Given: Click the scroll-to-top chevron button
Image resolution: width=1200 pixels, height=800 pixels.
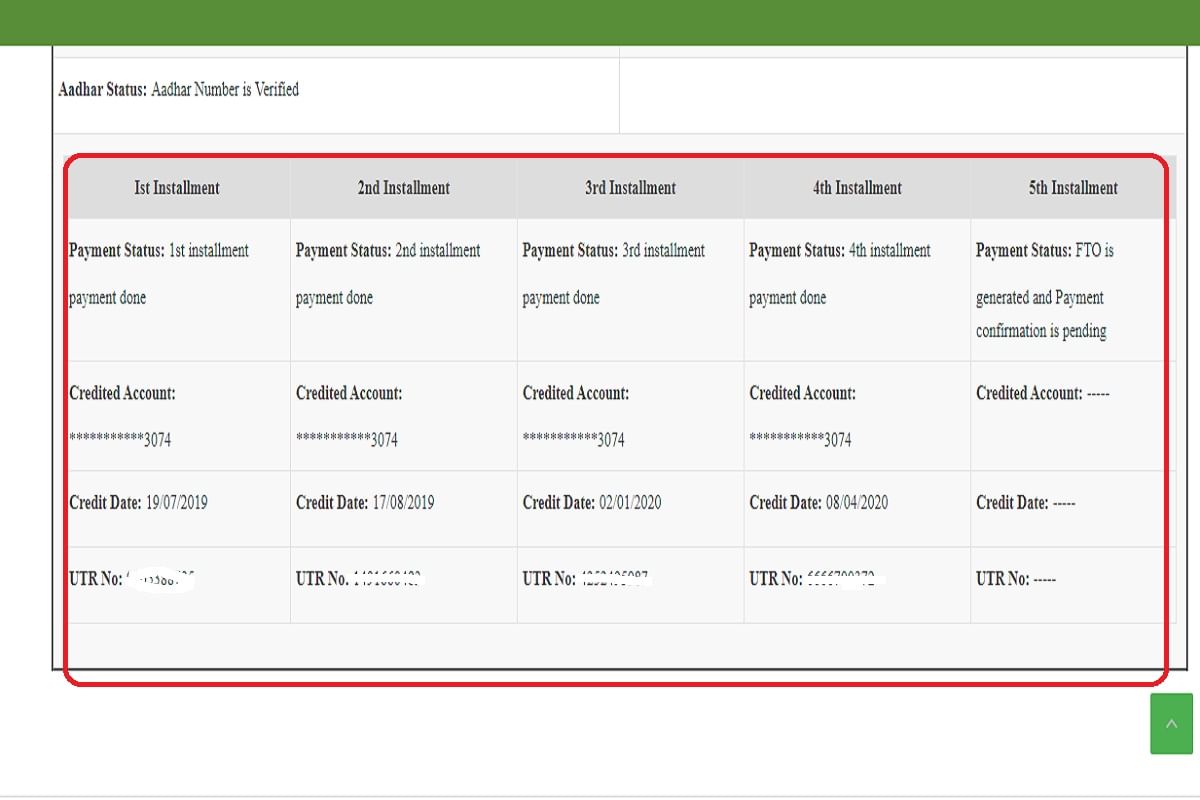Looking at the screenshot, I should 1171,722.
